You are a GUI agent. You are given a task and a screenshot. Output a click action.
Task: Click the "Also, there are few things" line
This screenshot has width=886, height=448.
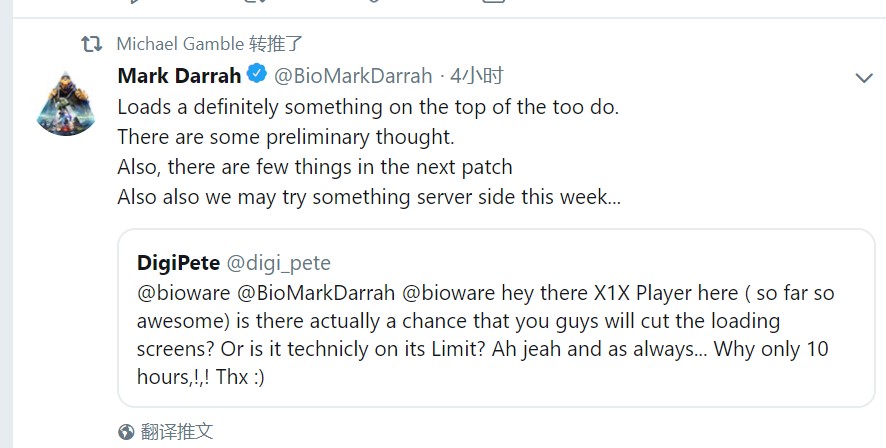pos(314,167)
